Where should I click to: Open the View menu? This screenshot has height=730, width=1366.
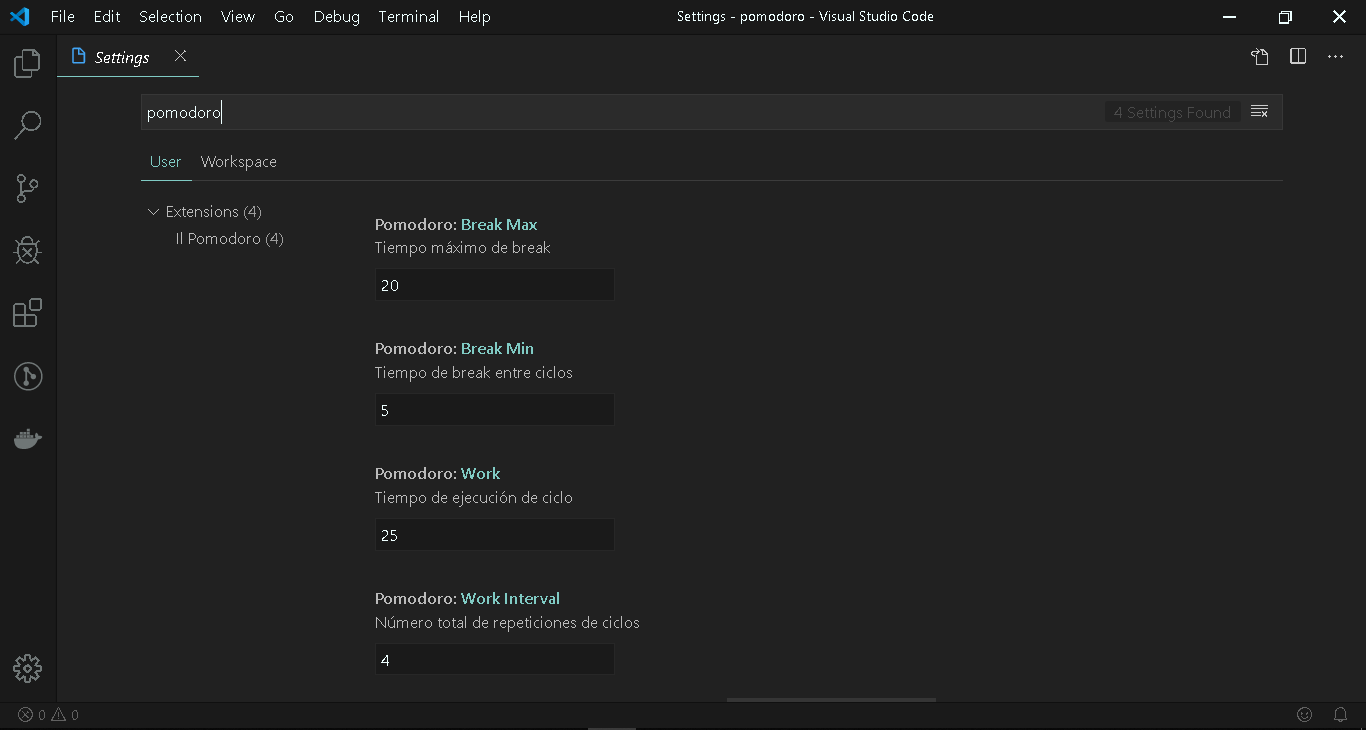238,16
